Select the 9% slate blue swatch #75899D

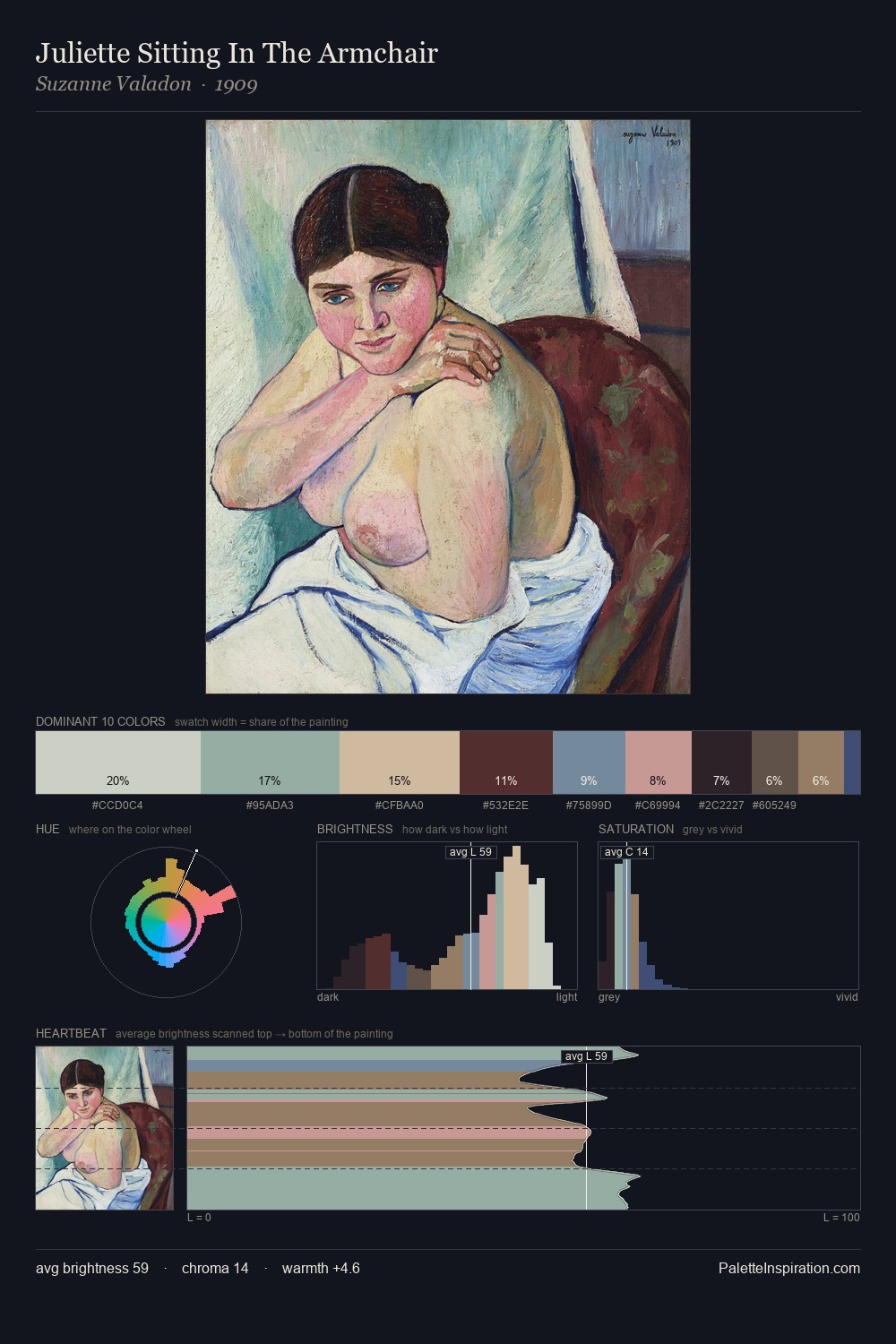pos(589,762)
